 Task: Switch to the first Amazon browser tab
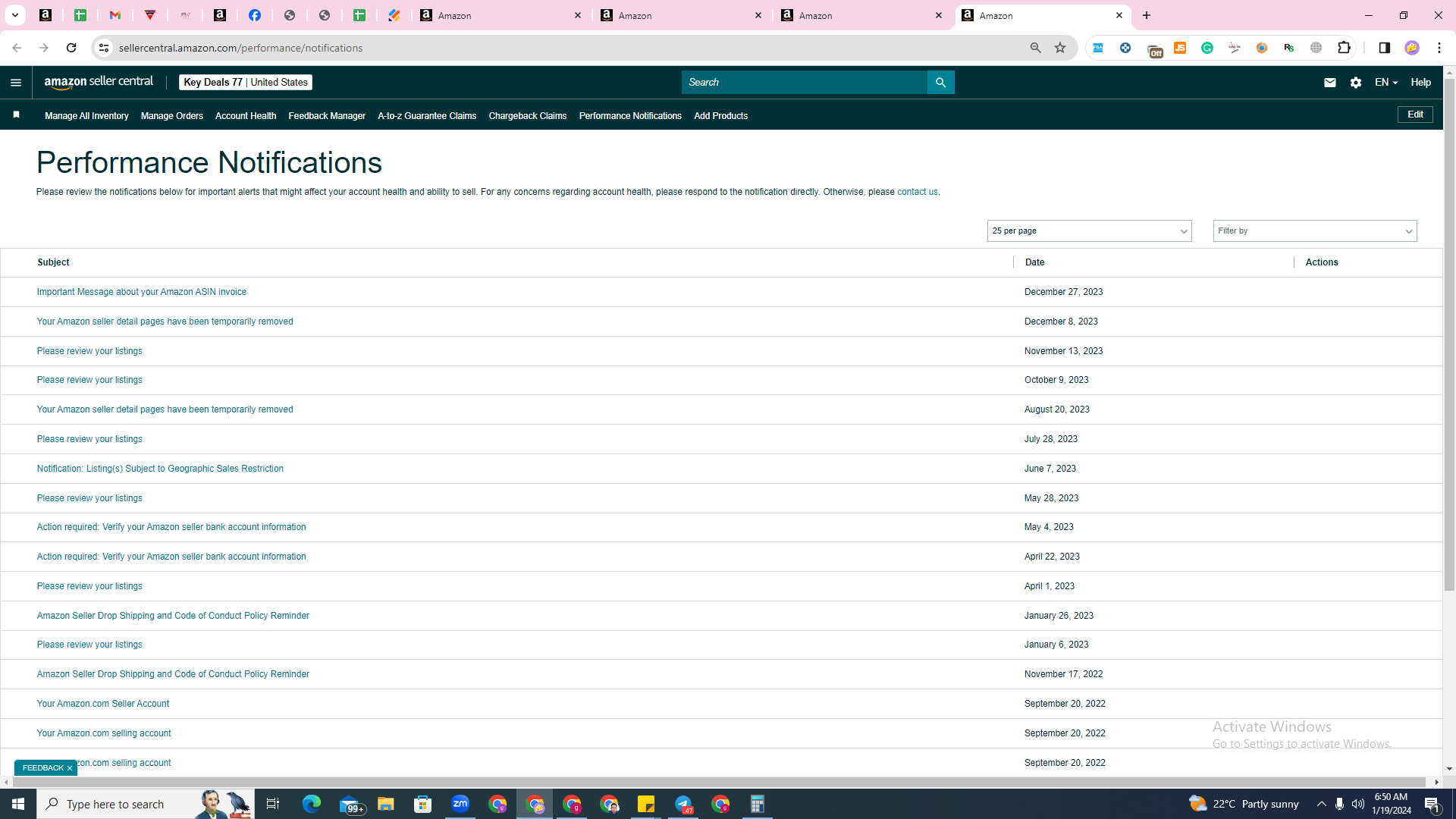pyautogui.click(x=500, y=15)
